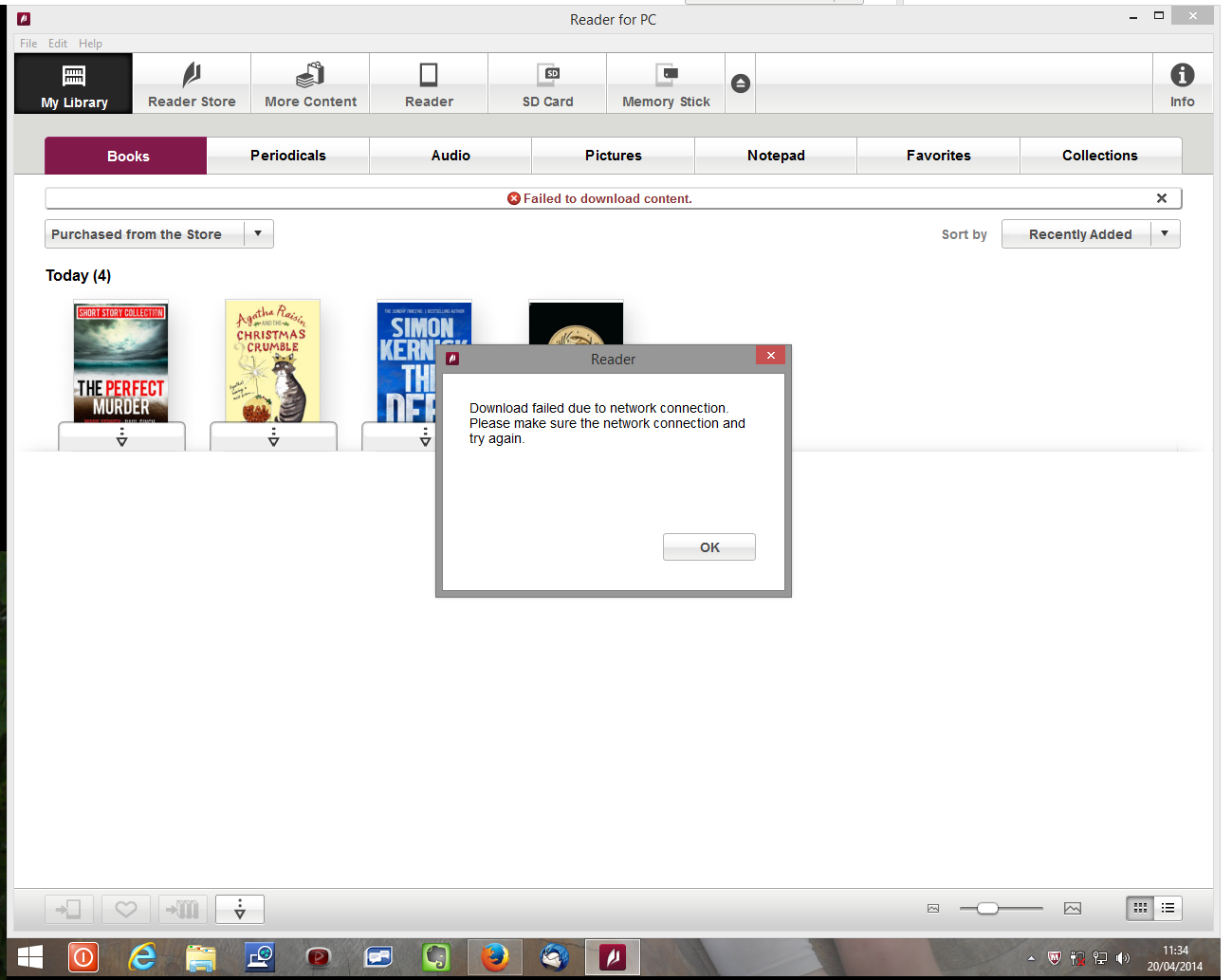
Task: Open the Recently Added sort dropdown
Action: [x=1165, y=233]
